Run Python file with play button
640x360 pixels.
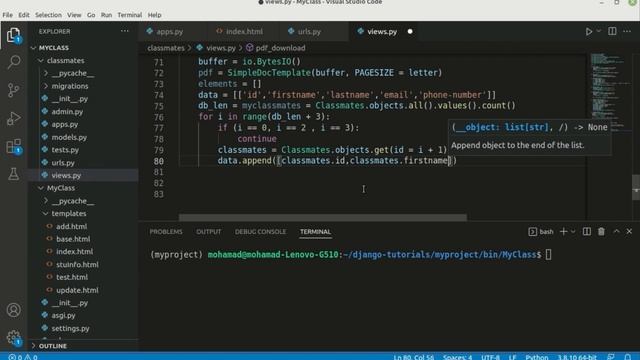pos(589,31)
